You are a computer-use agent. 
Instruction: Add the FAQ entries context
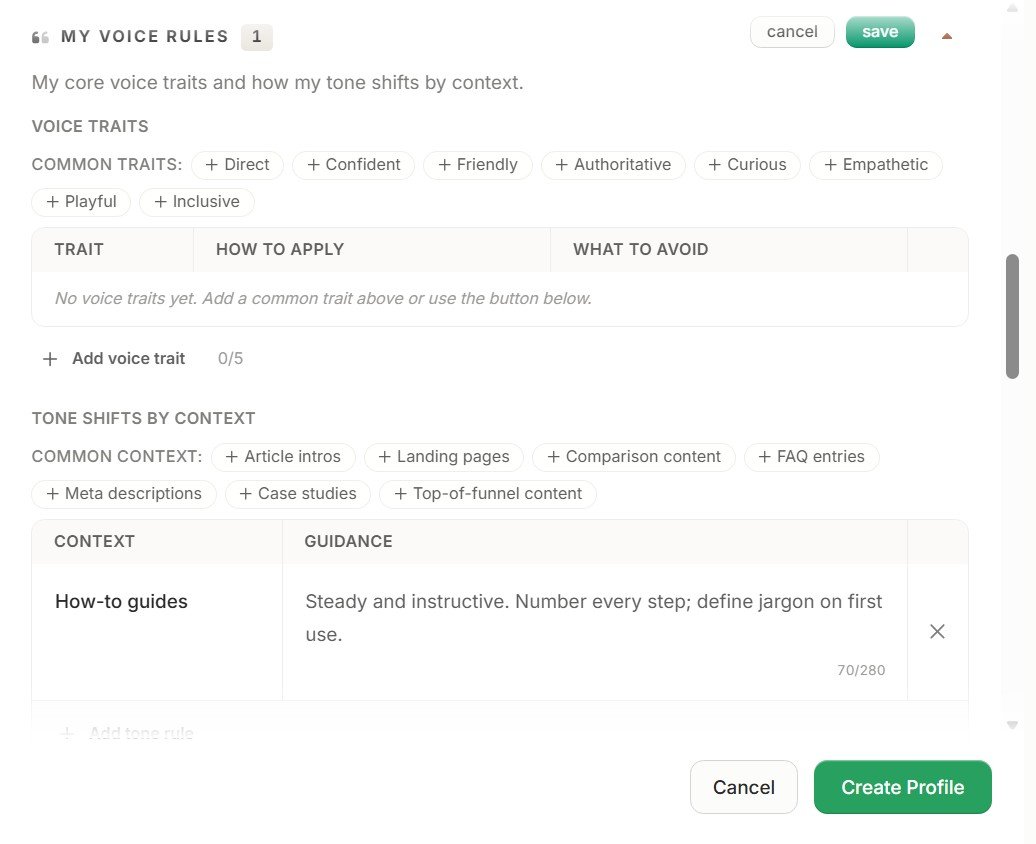812,457
